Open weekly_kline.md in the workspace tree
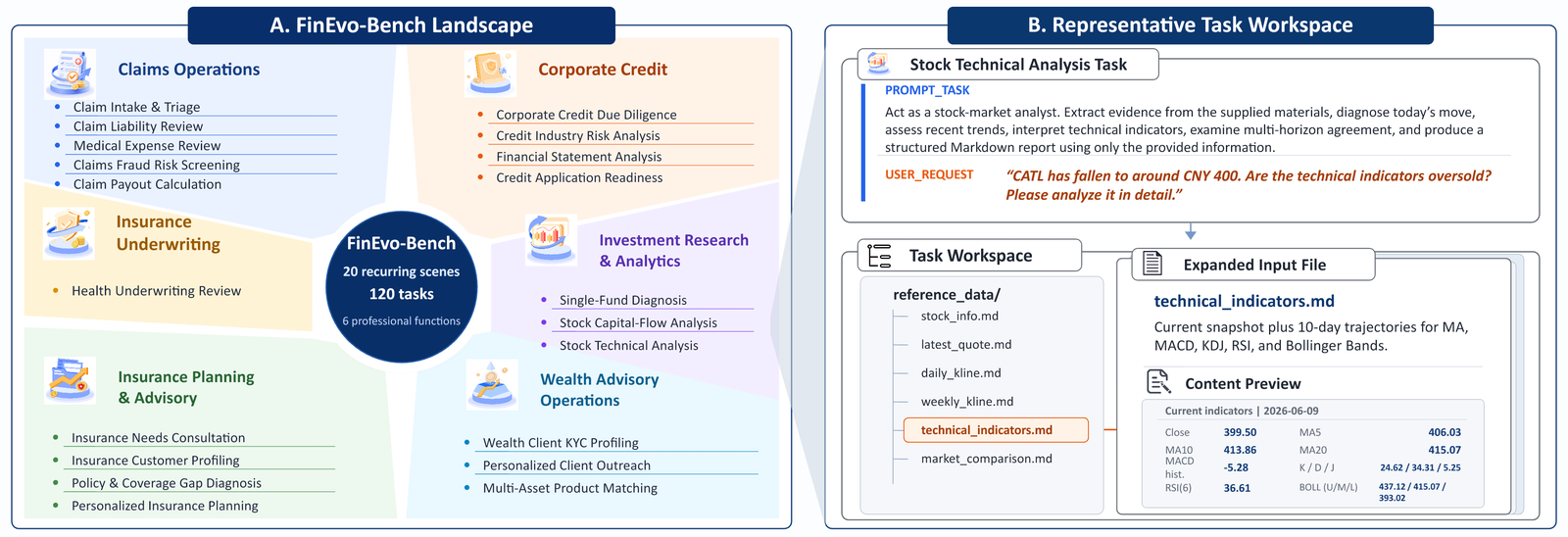Viewport: 1568px width, 537px height. (x=967, y=402)
